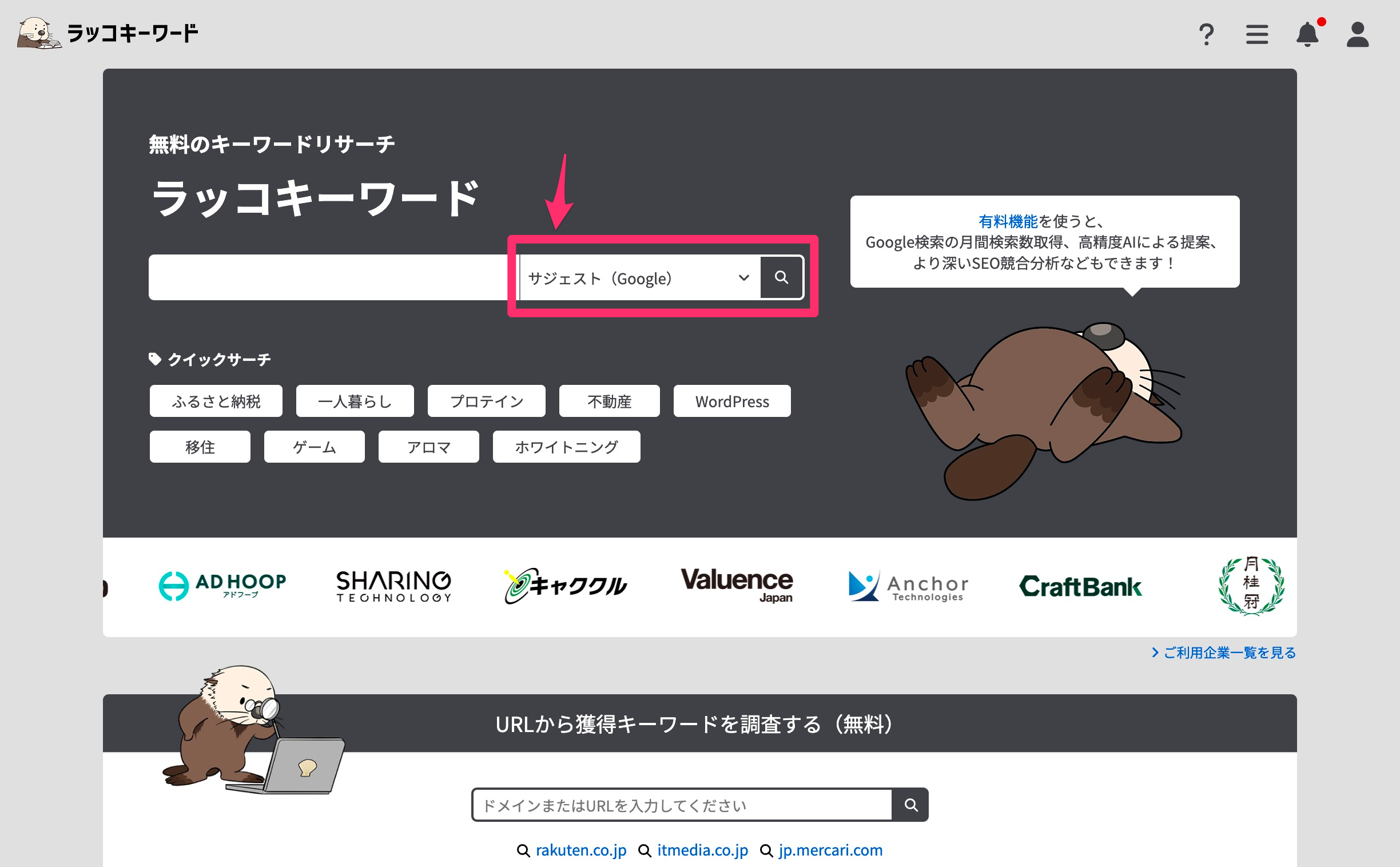
Task: Click the ラッコキーワード otter logo in header
Action: pos(108,33)
